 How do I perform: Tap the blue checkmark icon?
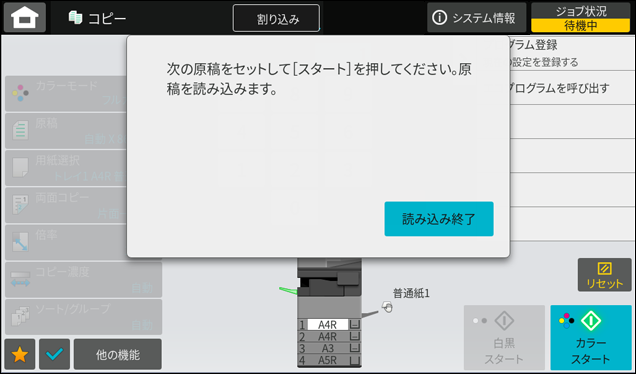54,355
